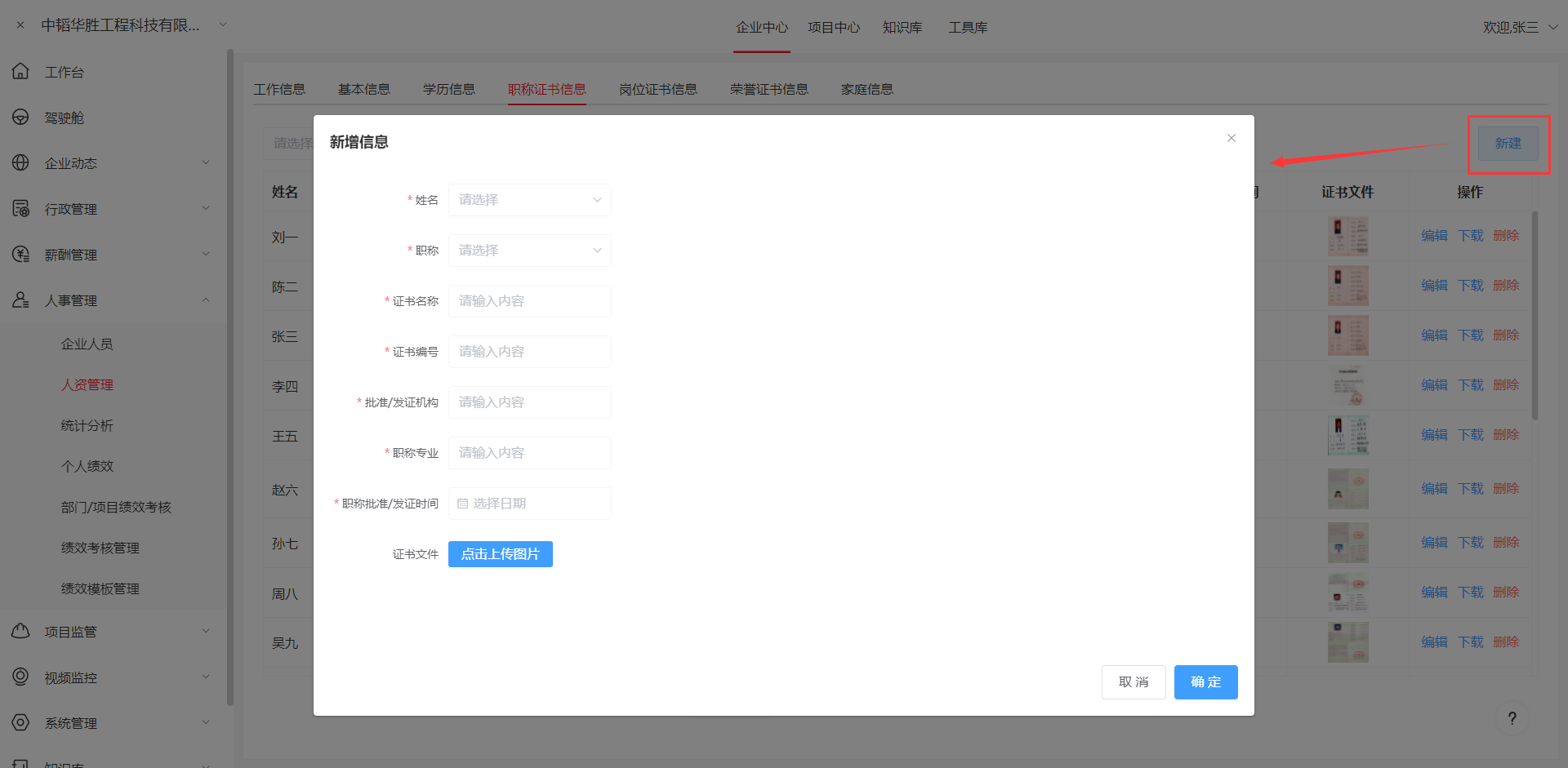The image size is (1568, 768).
Task: Click the 工作台 home icon
Action: (x=20, y=72)
